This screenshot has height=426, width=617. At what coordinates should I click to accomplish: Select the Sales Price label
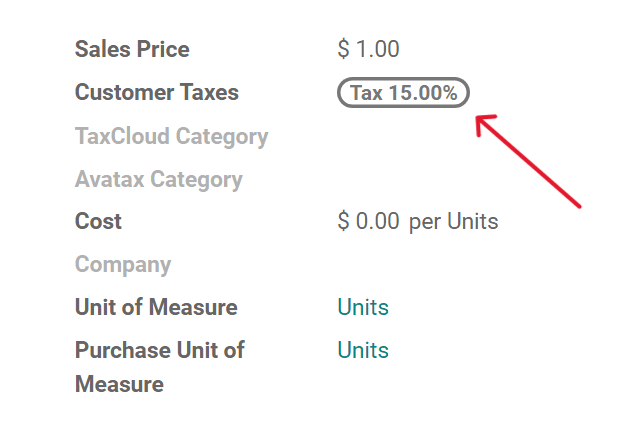point(132,49)
